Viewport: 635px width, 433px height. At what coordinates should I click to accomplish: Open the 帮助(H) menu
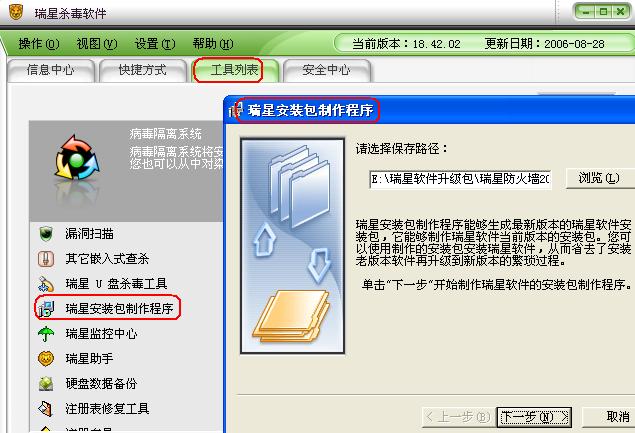pyautogui.click(x=213, y=44)
